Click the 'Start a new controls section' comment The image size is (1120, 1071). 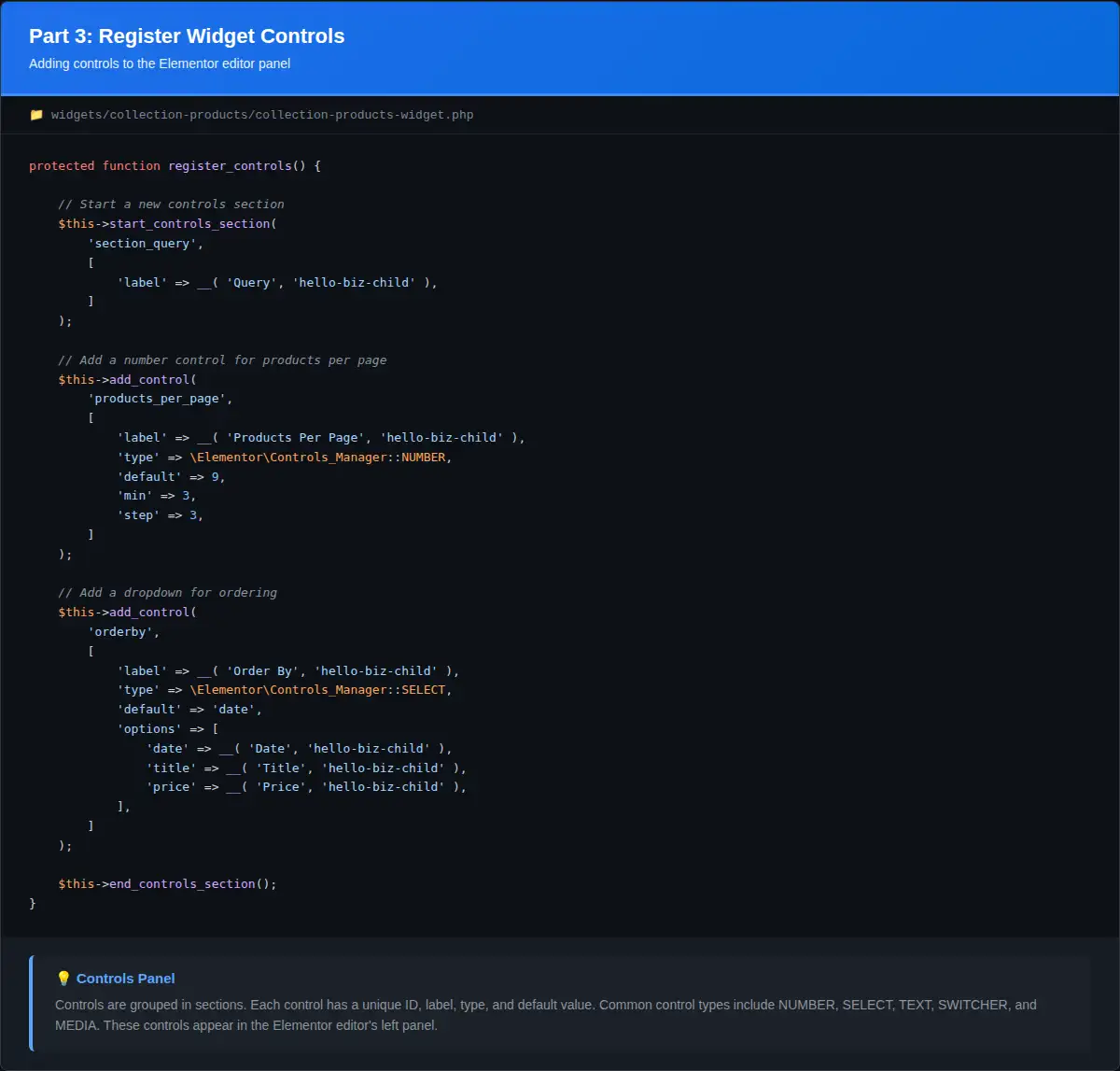(171, 204)
